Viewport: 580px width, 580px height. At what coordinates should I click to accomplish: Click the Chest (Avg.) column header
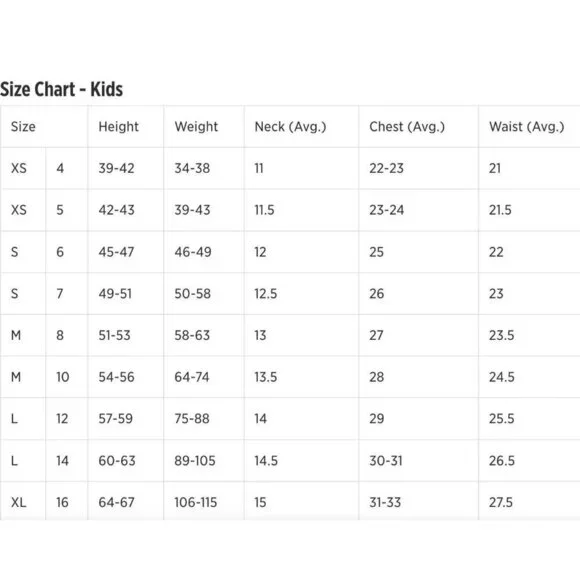click(x=407, y=127)
